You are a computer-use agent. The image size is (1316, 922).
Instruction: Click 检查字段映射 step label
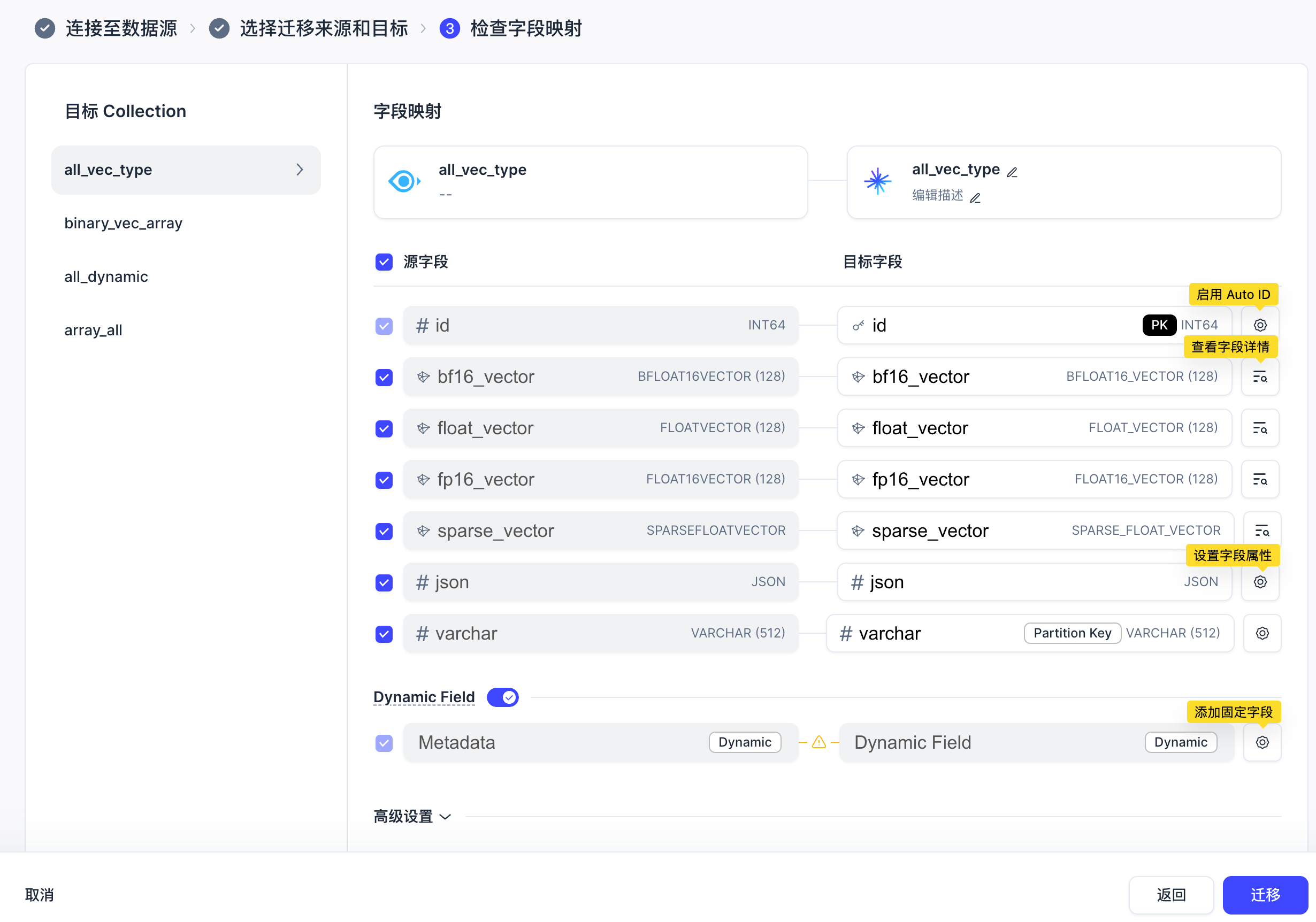click(525, 28)
